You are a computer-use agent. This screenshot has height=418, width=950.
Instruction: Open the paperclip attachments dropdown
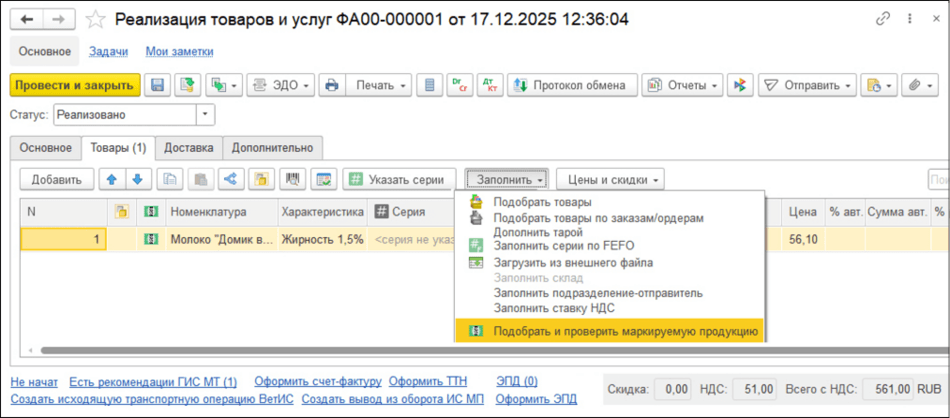click(920, 85)
